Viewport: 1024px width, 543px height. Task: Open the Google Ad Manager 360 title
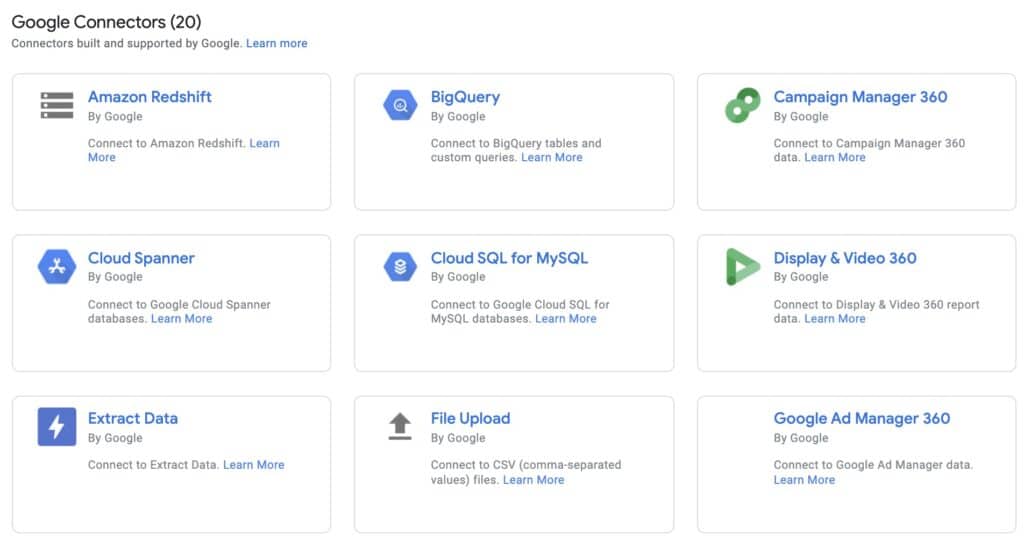861,418
